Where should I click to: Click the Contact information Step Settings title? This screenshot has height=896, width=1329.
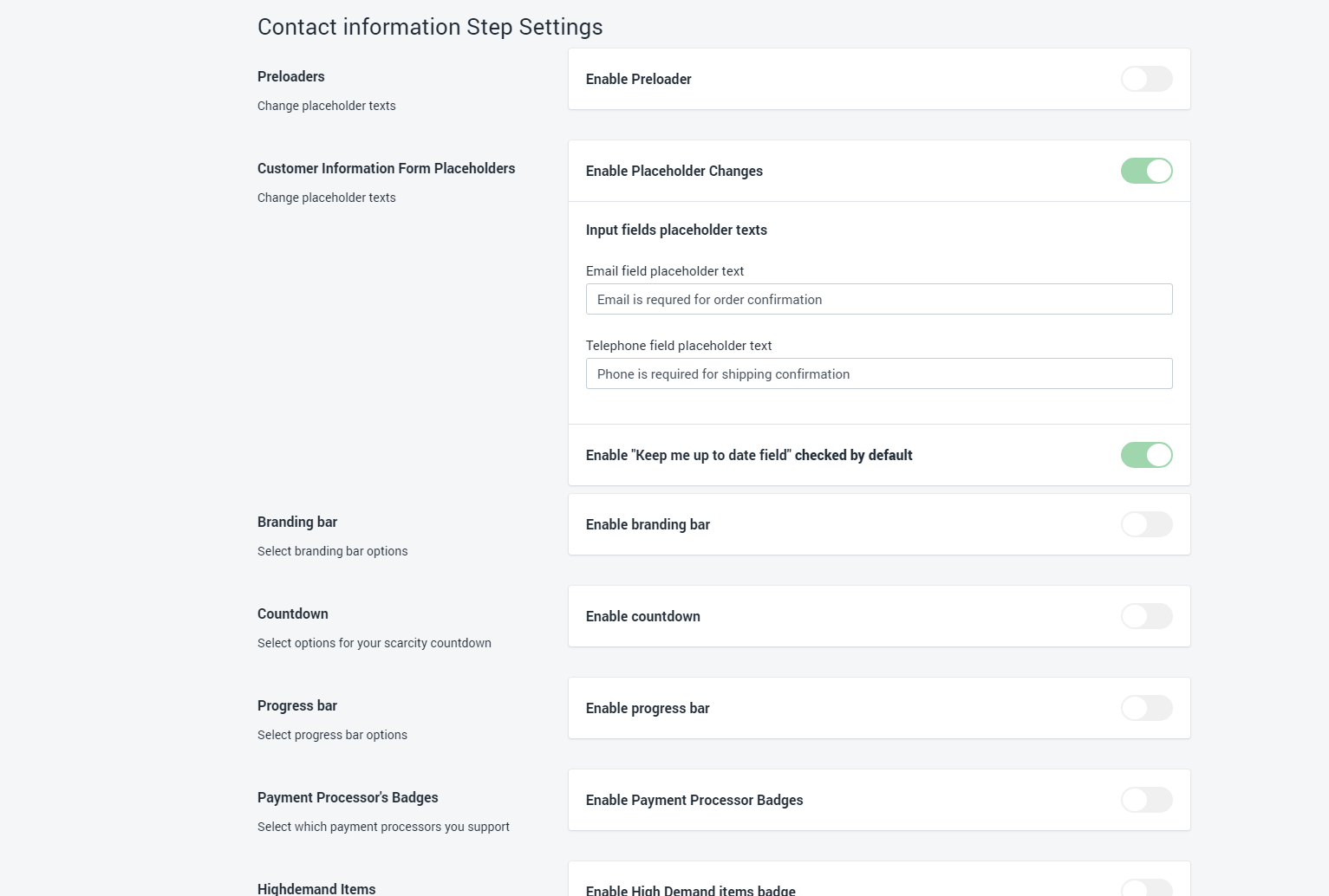(429, 27)
